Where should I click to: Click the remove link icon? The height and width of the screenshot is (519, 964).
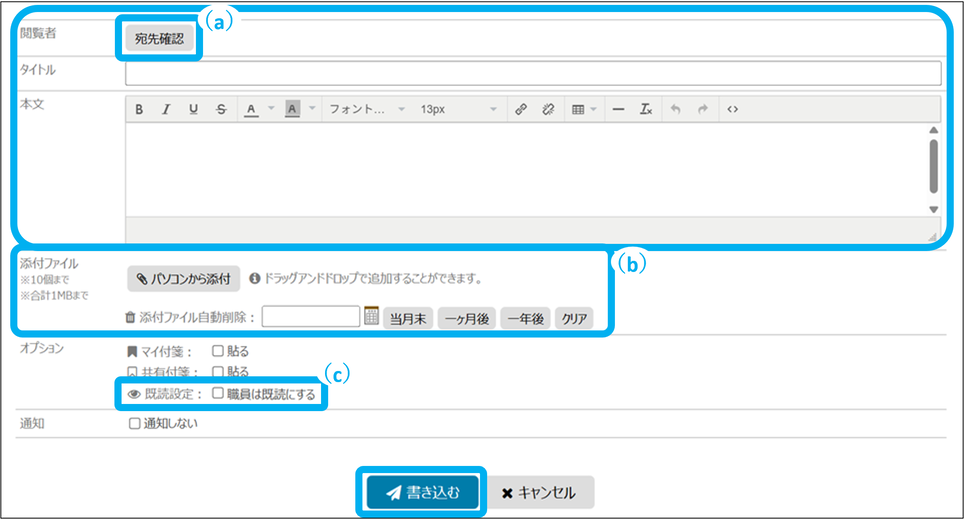pos(547,109)
